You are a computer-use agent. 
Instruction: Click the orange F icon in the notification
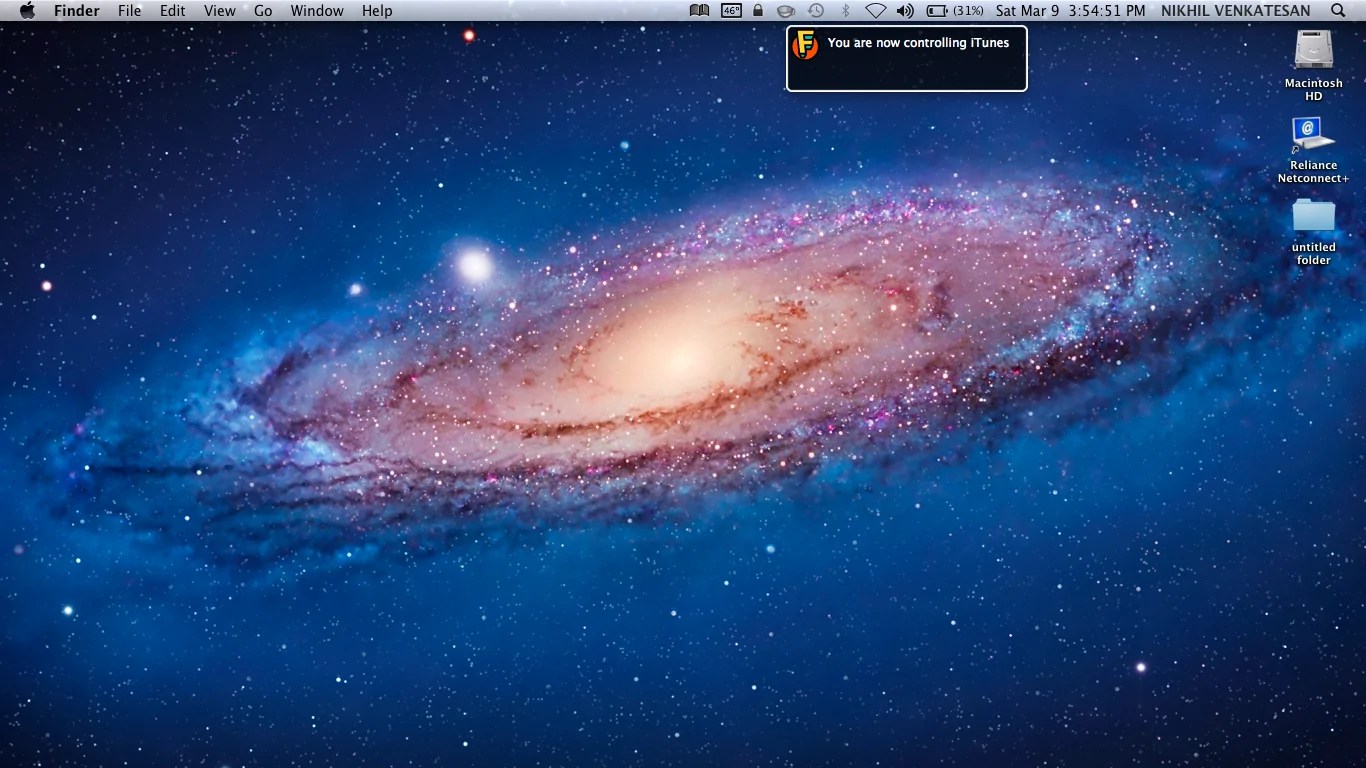point(805,45)
